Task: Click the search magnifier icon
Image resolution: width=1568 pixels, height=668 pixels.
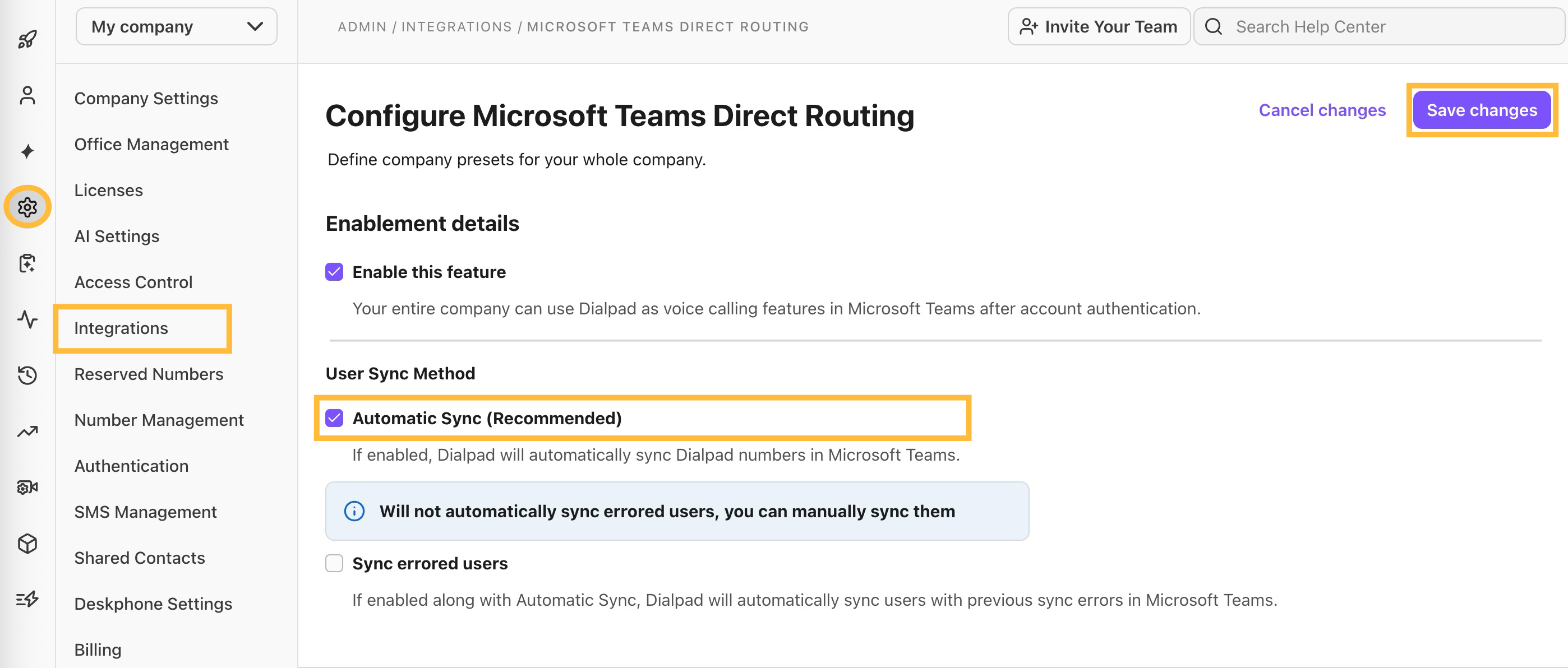Action: pyautogui.click(x=1213, y=27)
